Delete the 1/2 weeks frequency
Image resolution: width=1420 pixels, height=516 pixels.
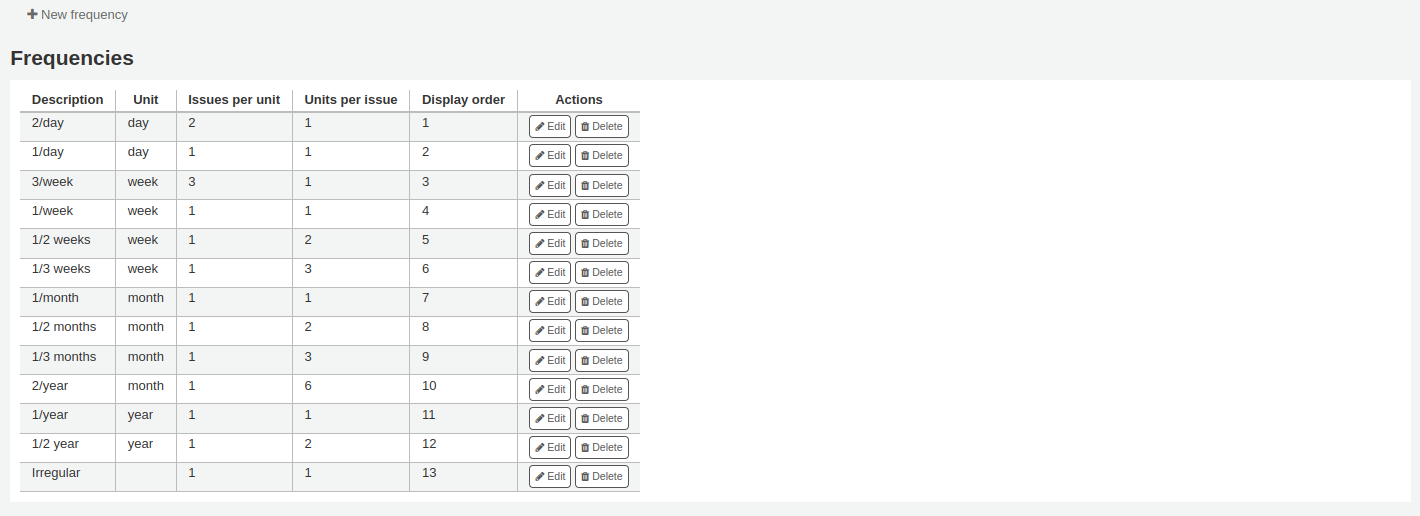tap(601, 243)
